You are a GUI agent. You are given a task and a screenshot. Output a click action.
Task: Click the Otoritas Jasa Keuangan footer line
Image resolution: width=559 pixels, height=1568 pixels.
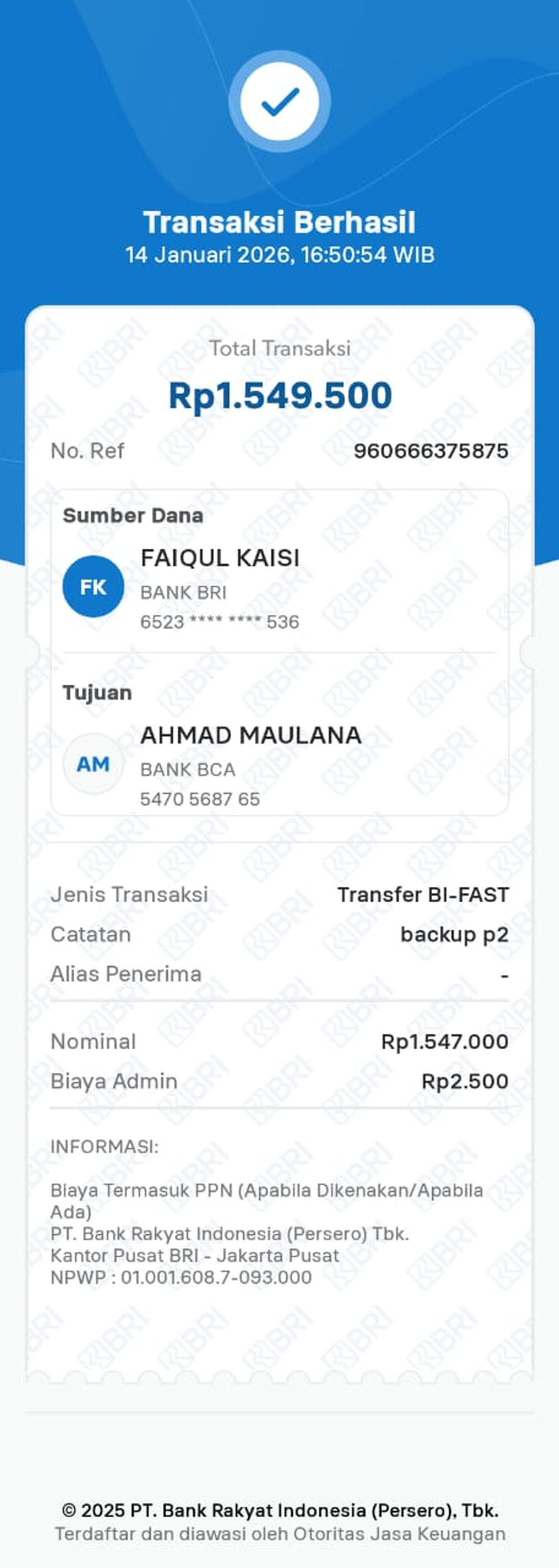(x=280, y=1533)
